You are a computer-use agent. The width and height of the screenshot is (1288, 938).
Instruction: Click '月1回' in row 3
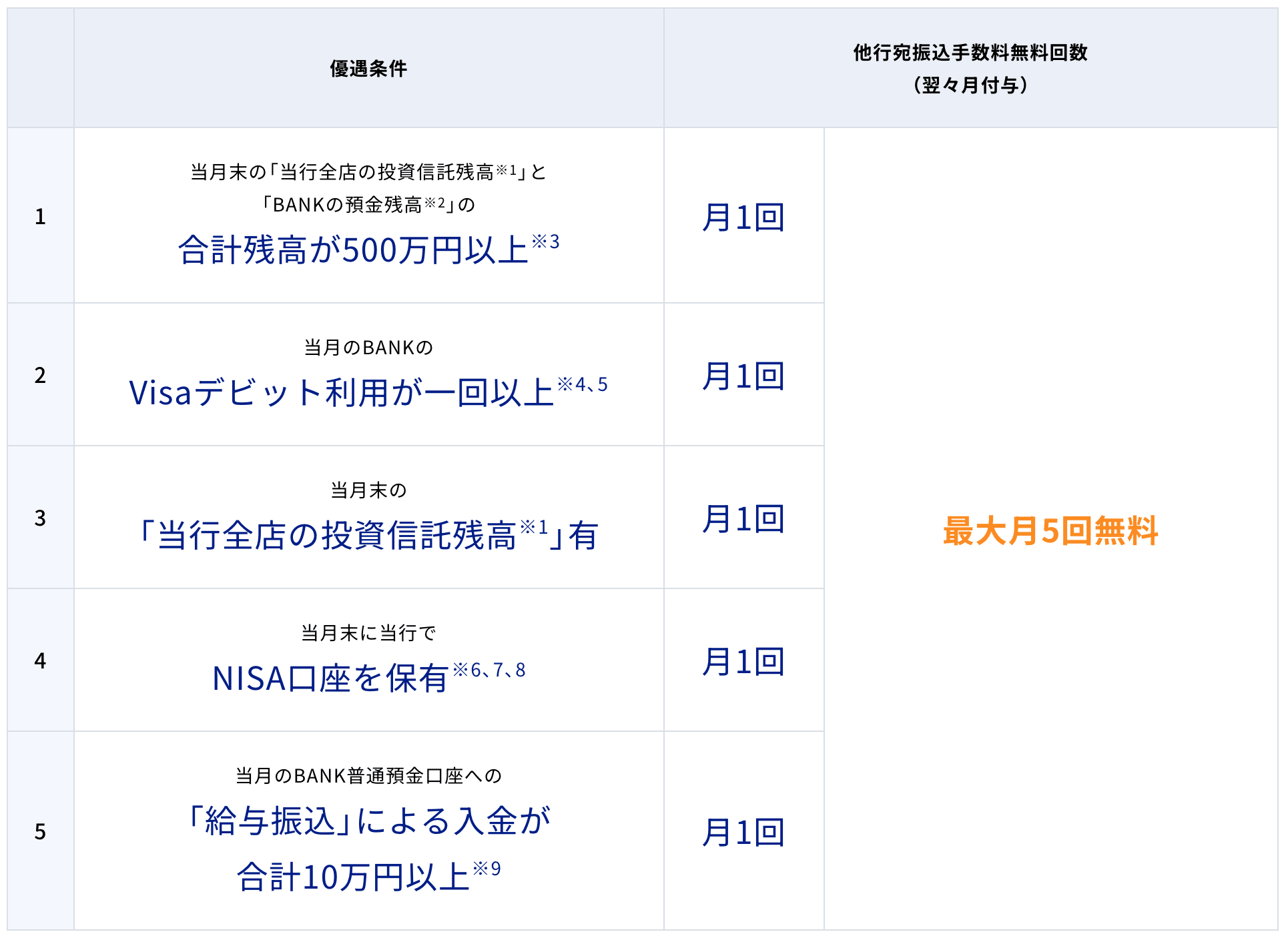pyautogui.click(x=743, y=519)
